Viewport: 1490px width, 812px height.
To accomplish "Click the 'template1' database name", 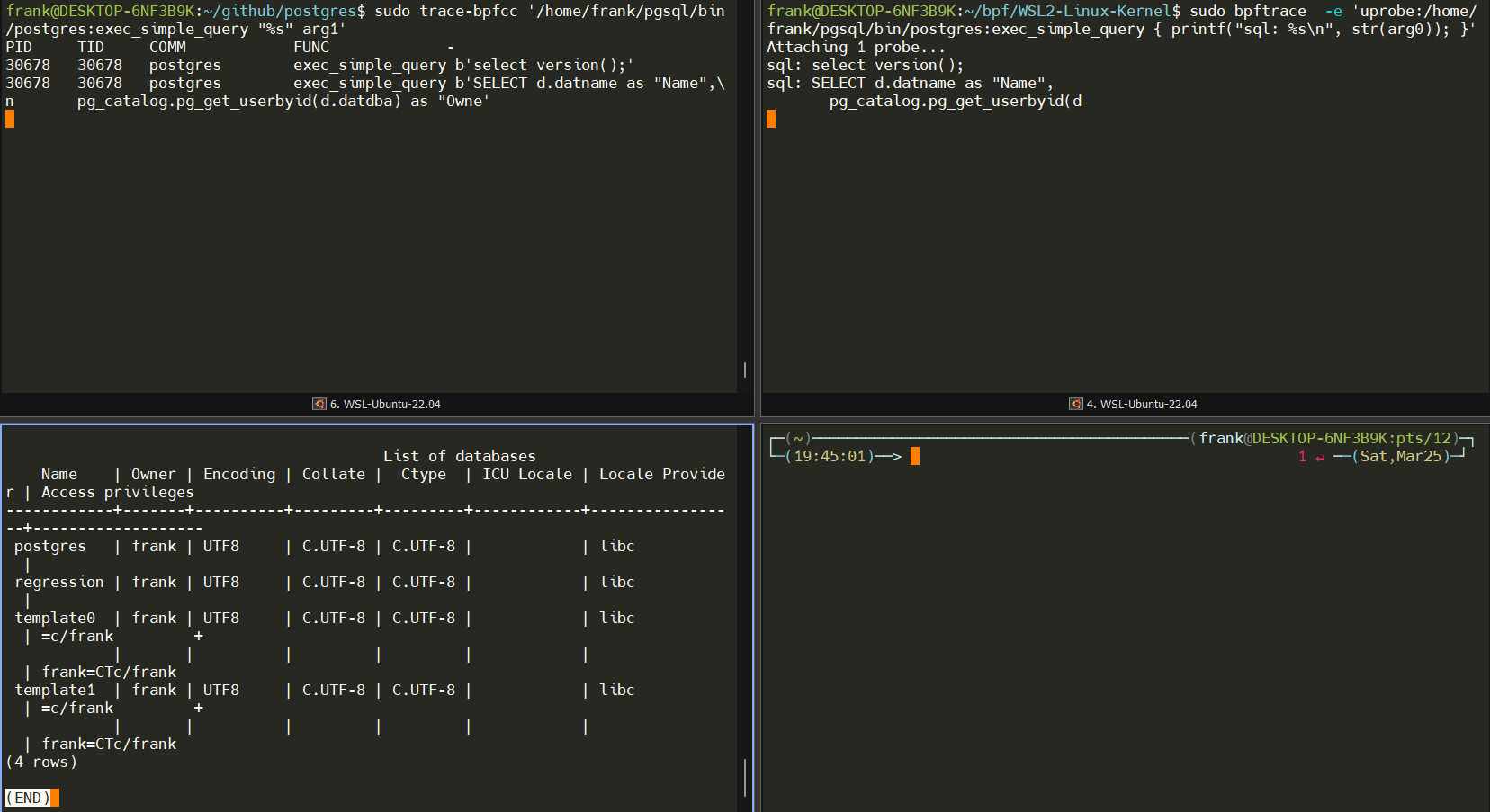I will (55, 690).
